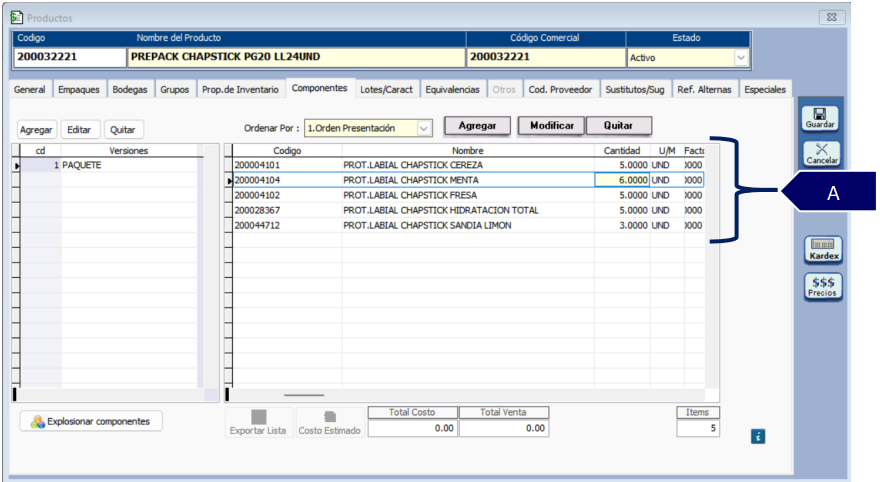Switch to Sustitutos/Sug tab
The image size is (880, 482).
(635, 89)
